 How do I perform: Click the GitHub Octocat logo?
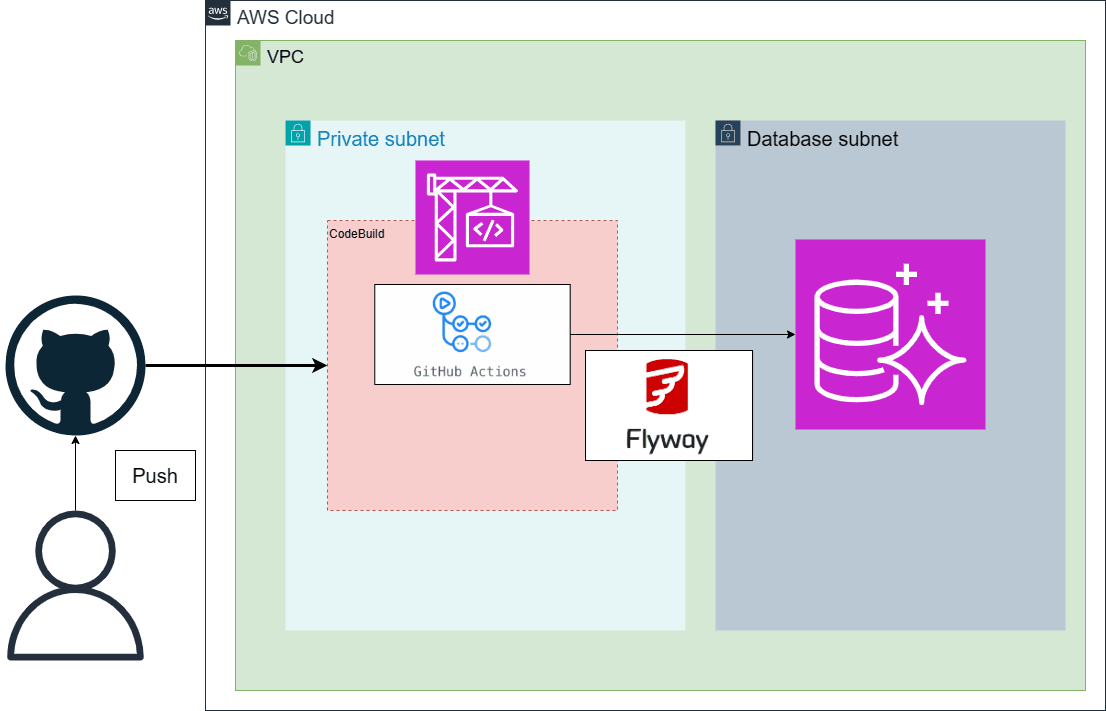click(x=75, y=365)
